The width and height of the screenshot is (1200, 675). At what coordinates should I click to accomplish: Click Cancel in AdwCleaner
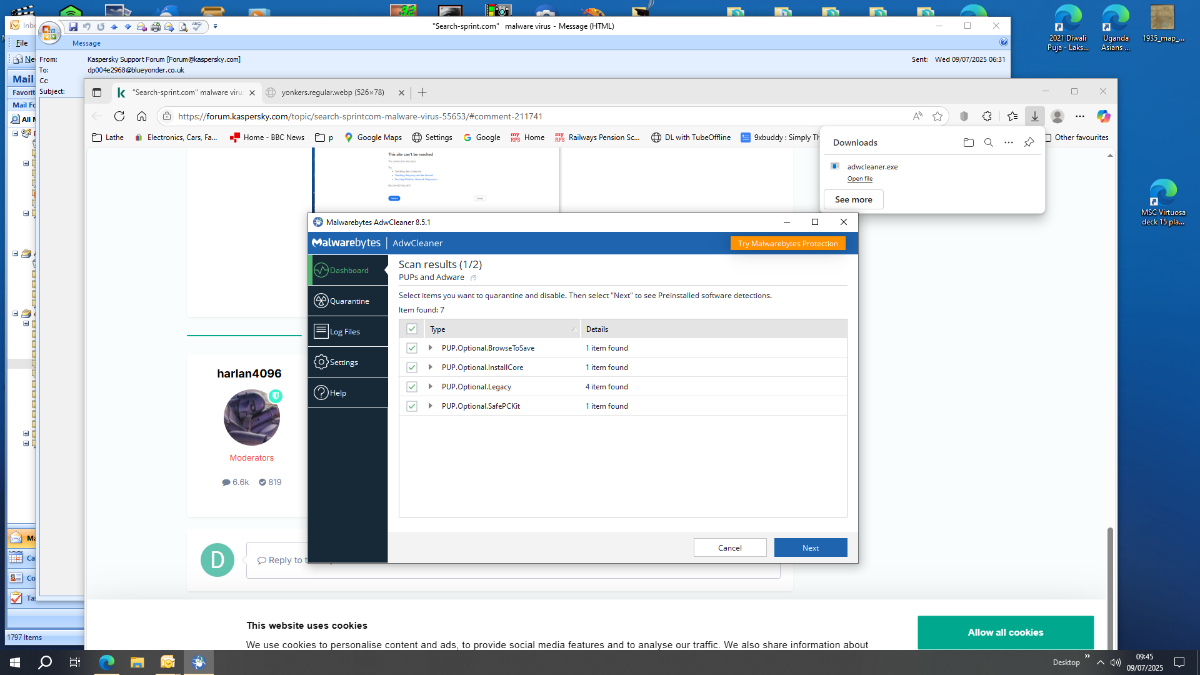point(730,548)
